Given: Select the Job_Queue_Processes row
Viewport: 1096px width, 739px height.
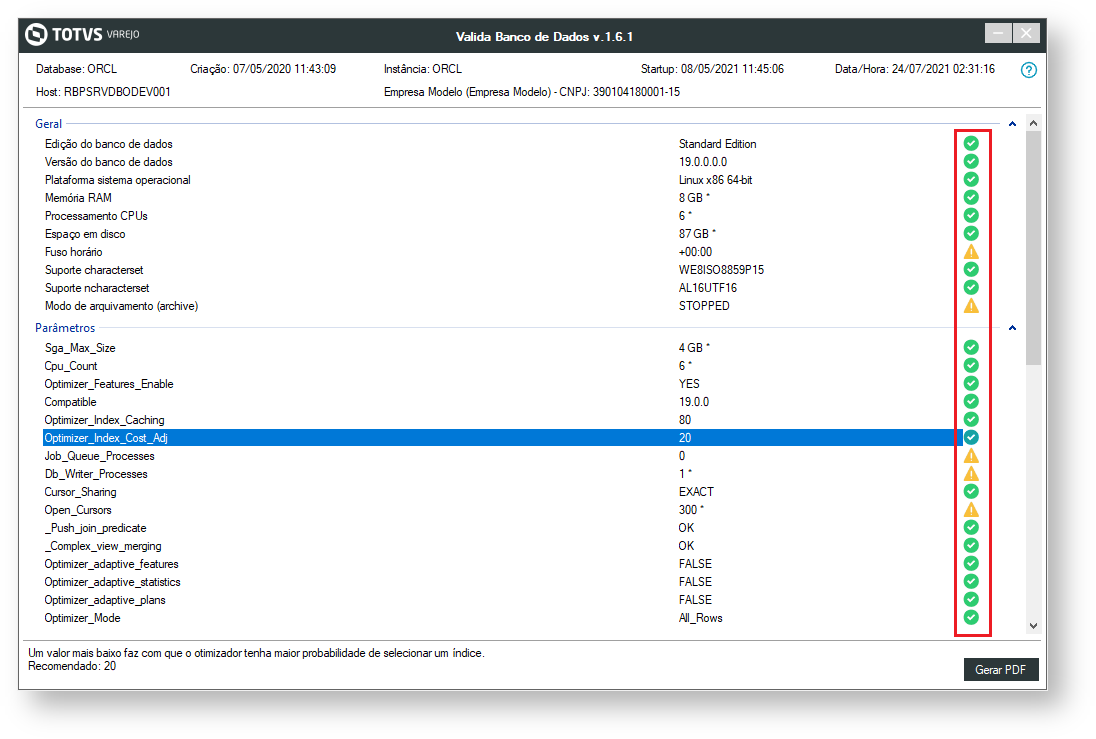Looking at the screenshot, I should (x=503, y=456).
